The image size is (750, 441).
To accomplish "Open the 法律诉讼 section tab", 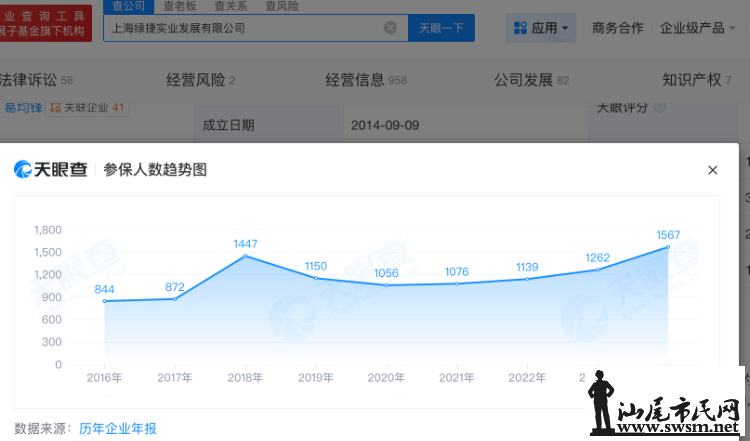I will (x=36, y=80).
